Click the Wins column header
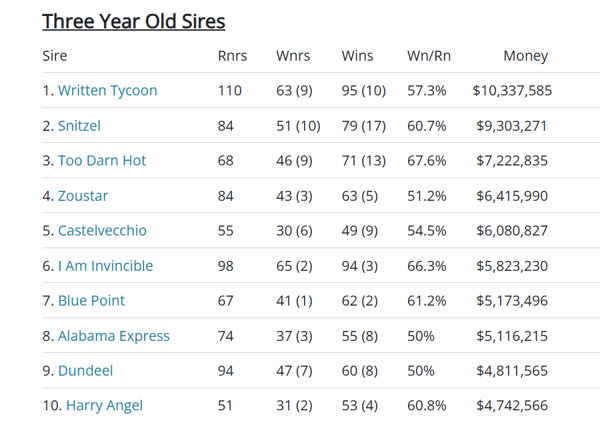Viewport: 600px width, 421px height. pyautogui.click(x=357, y=56)
